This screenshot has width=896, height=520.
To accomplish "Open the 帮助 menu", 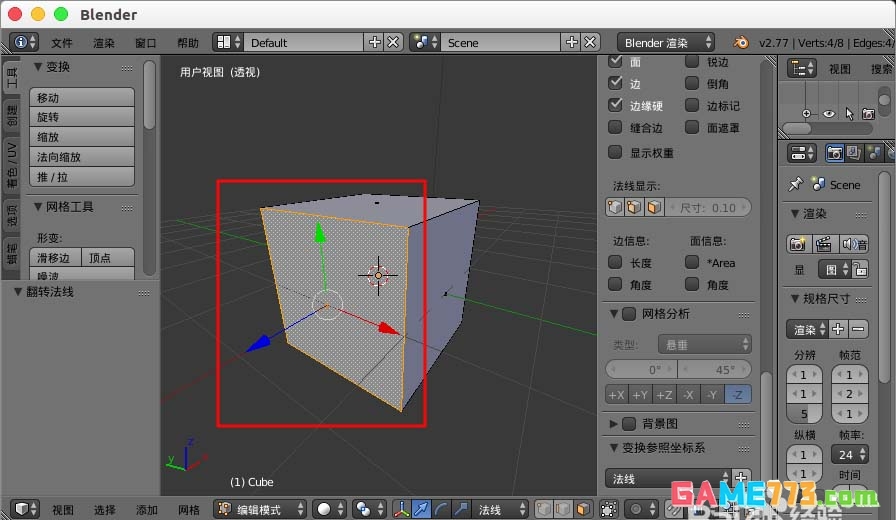I will pos(187,43).
